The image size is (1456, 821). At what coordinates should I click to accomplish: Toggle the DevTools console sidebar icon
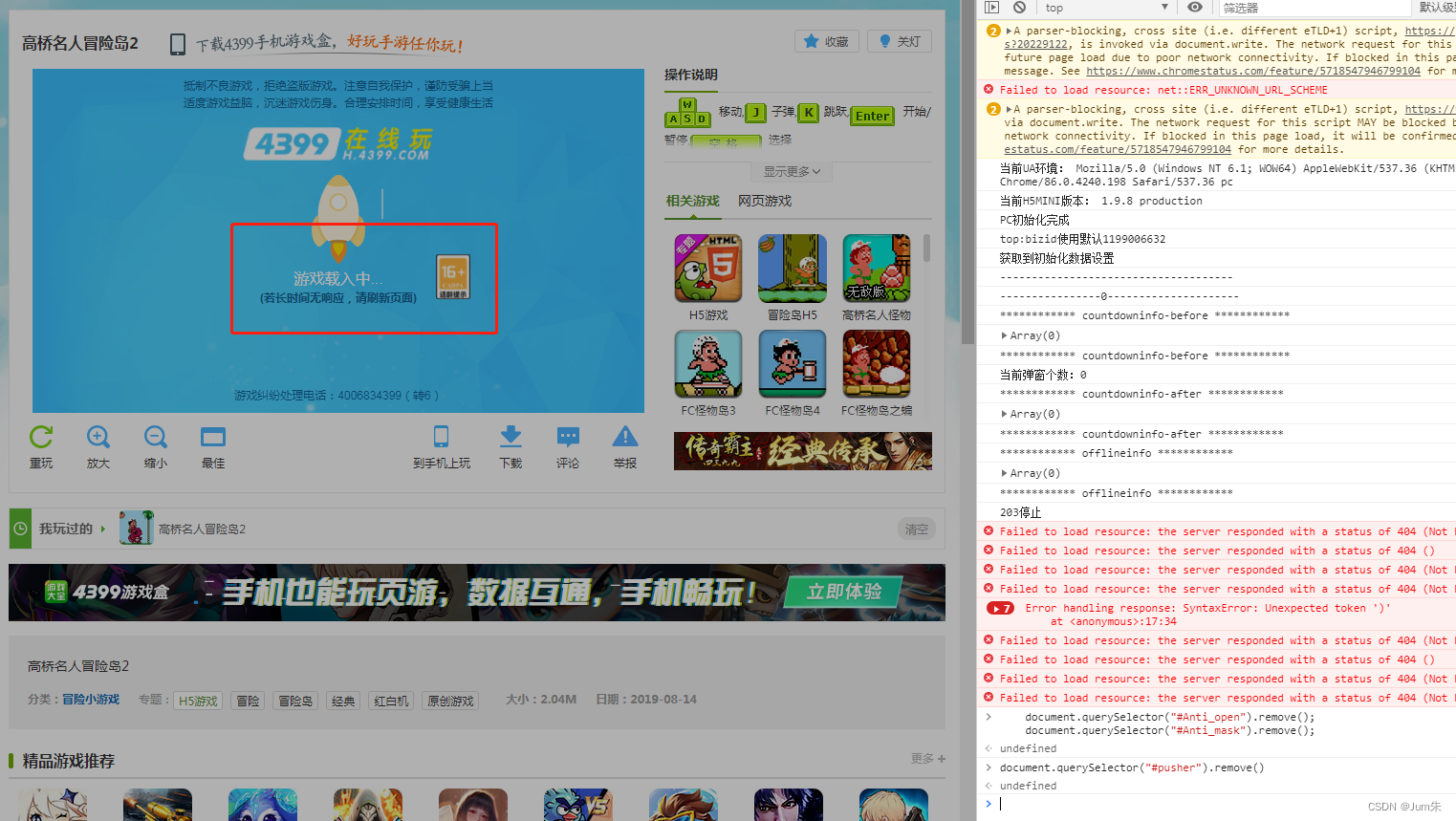tap(991, 8)
